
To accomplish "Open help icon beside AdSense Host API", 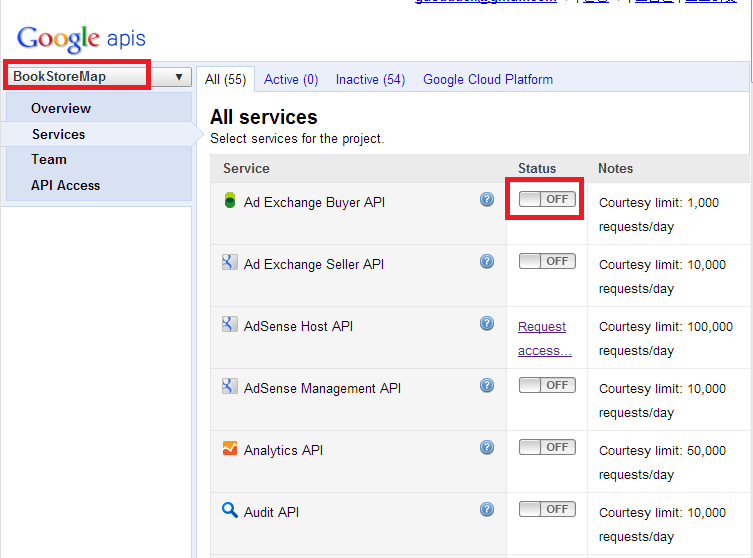I will 487,324.
